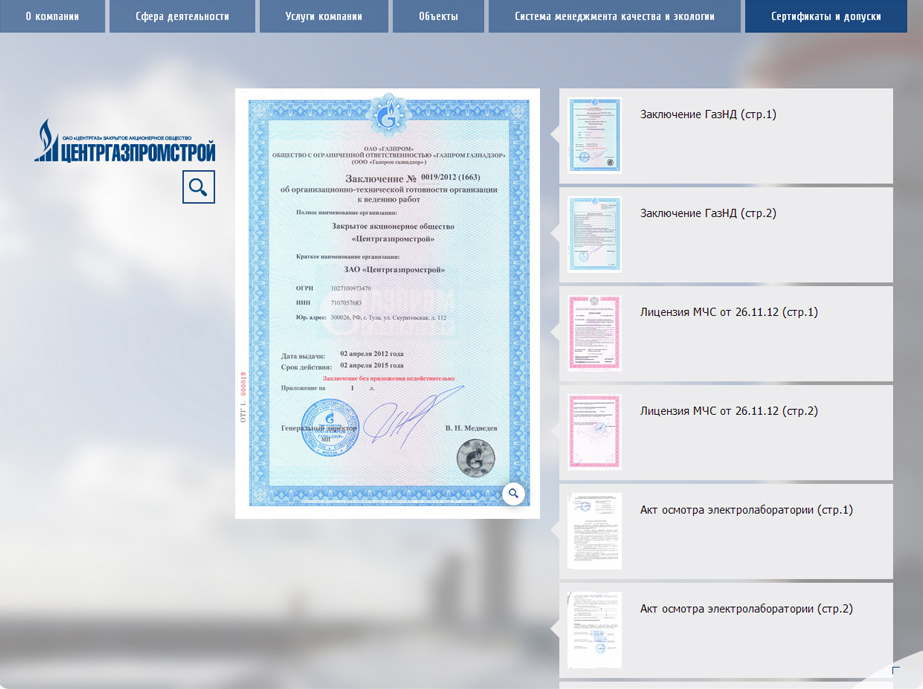Select thumbnail Лицензия МЧС (стр.2)
This screenshot has height=689, width=923.
595,432
